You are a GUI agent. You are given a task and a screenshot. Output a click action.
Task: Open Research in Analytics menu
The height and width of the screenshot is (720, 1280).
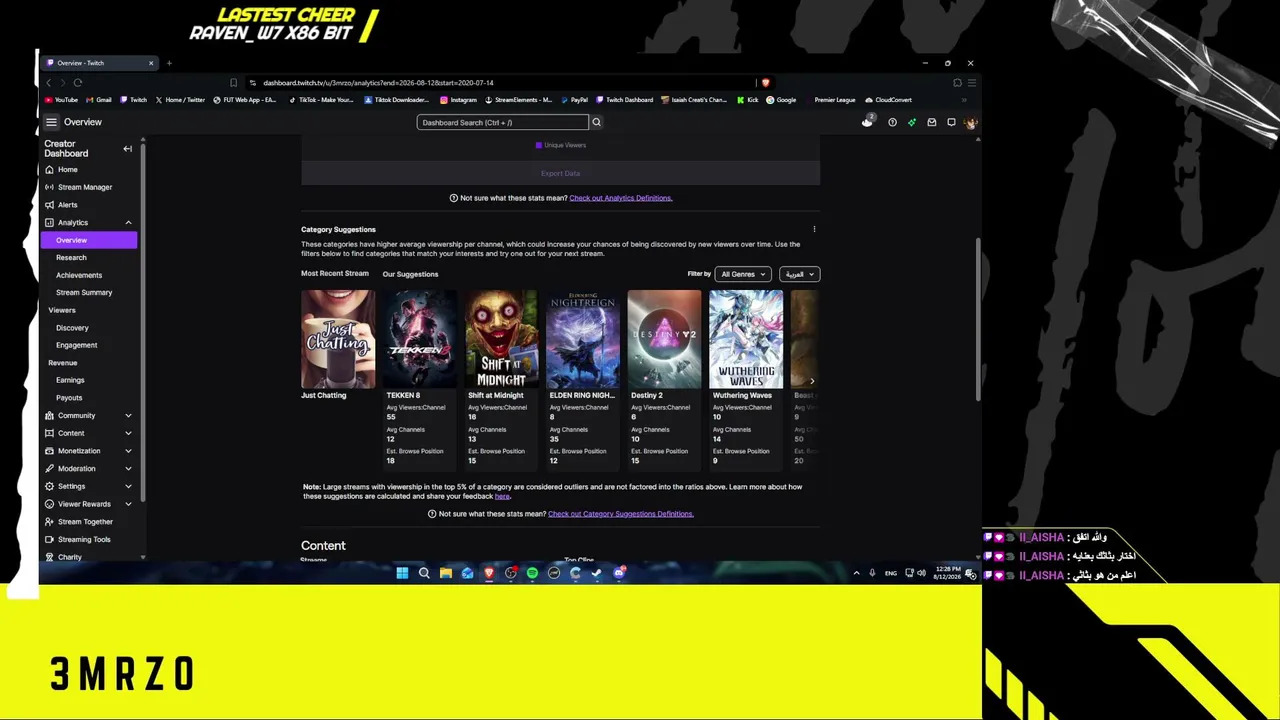(x=71, y=258)
